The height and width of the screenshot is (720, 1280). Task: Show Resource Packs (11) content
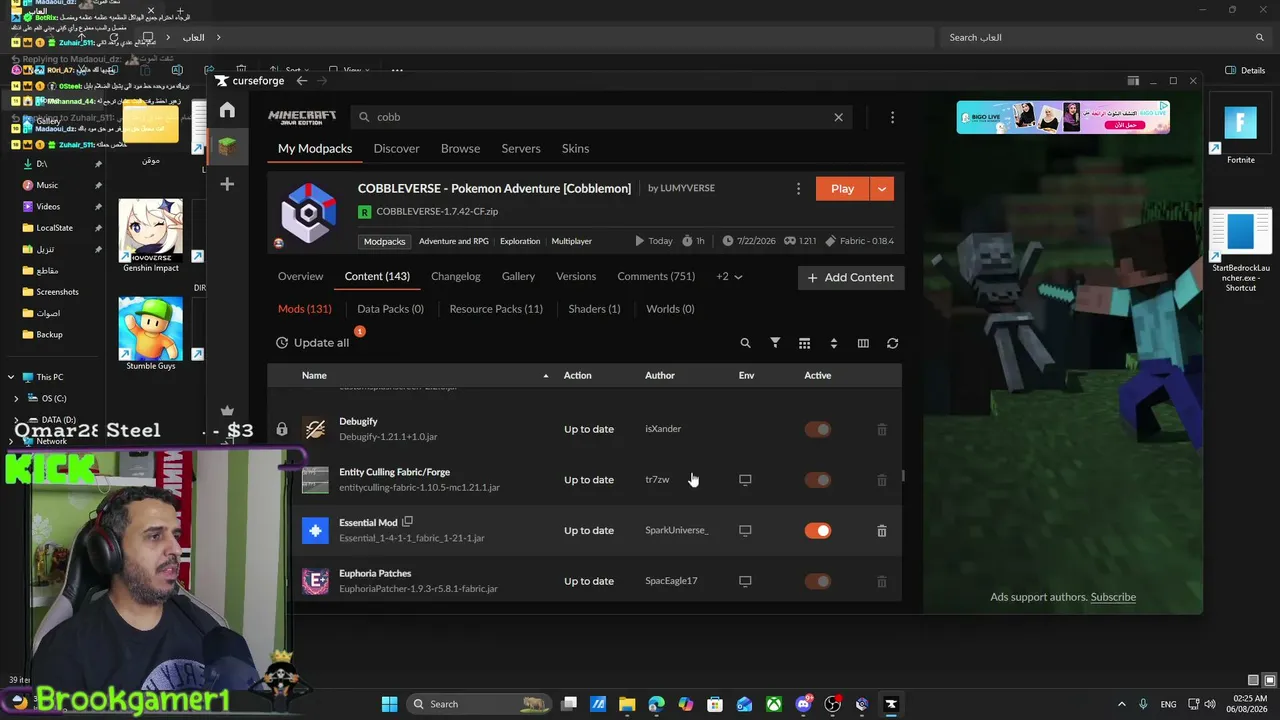[496, 309]
